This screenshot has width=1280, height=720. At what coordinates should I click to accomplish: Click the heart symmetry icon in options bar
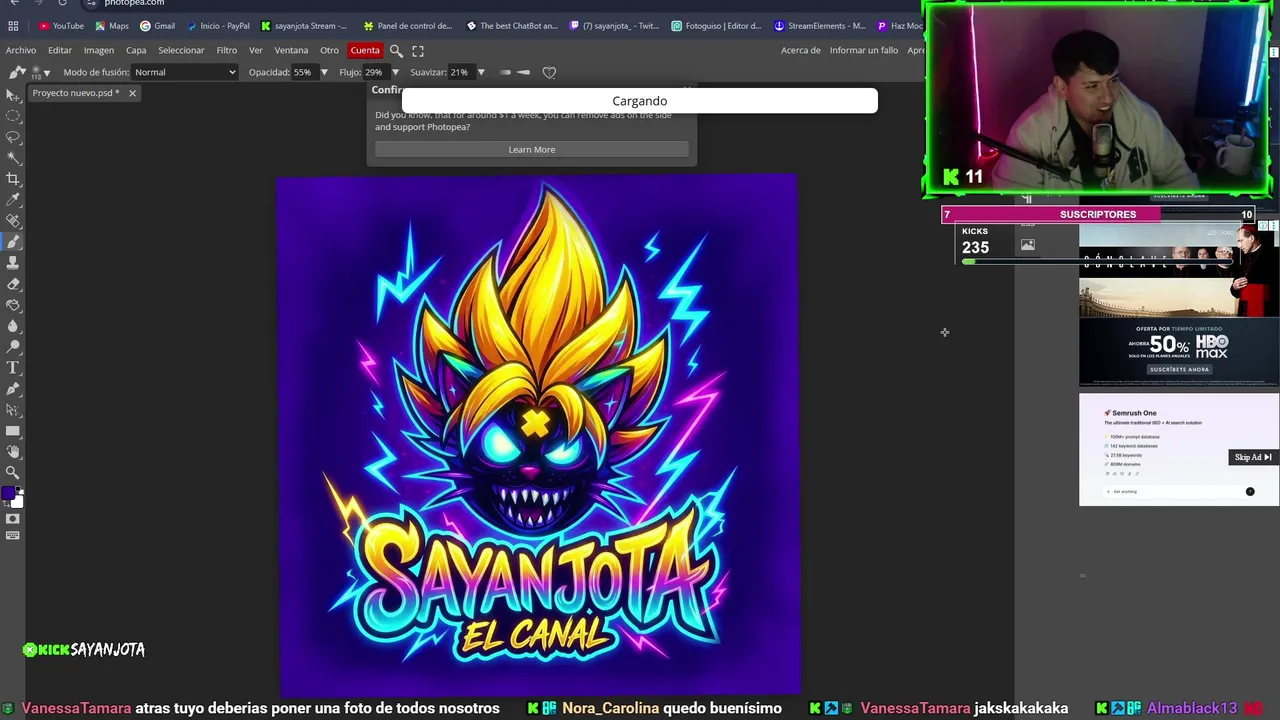pos(549,72)
